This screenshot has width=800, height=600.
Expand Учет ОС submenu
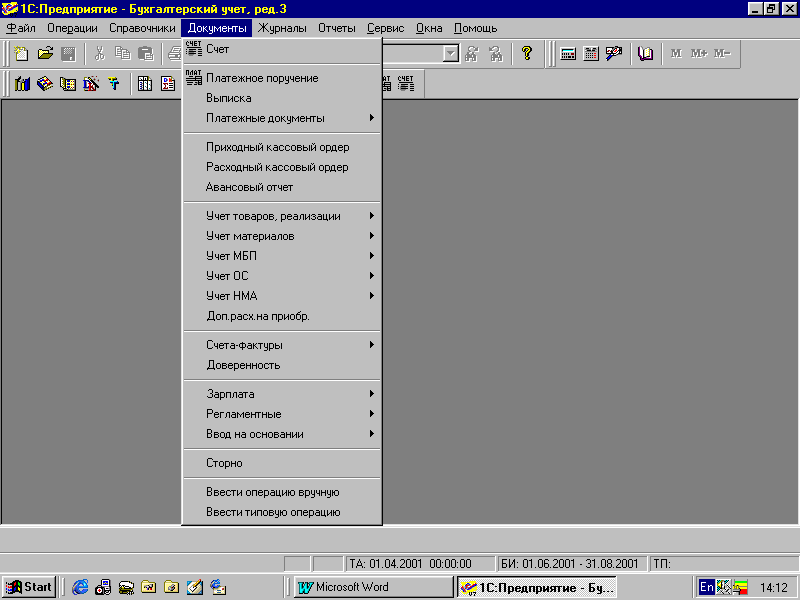click(282, 276)
